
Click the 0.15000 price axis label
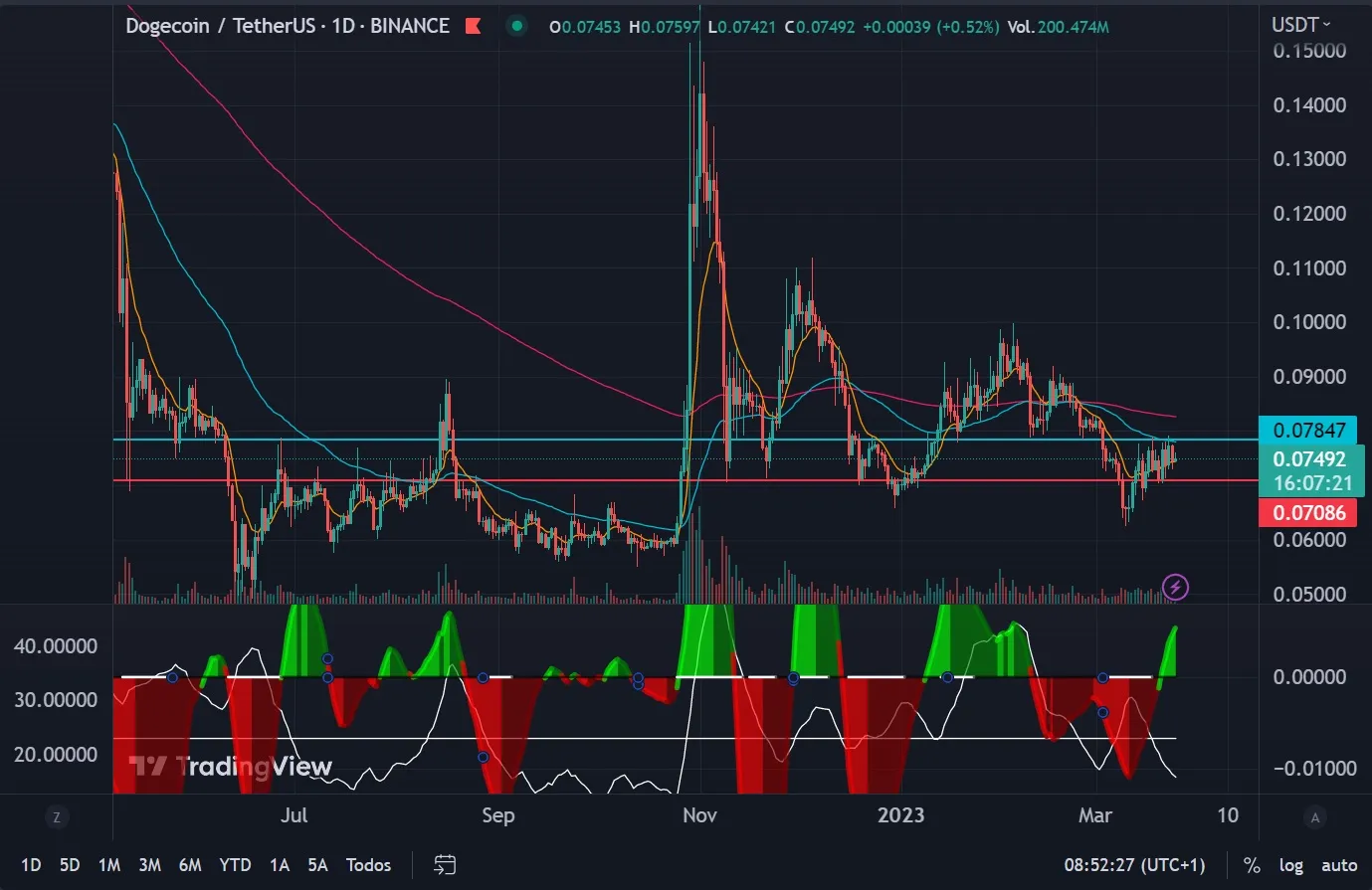pyautogui.click(x=1309, y=51)
